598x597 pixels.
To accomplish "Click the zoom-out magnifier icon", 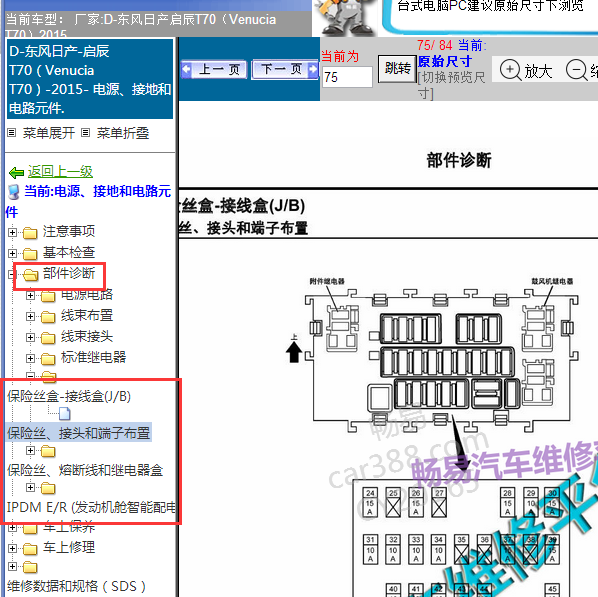I will point(576,70).
